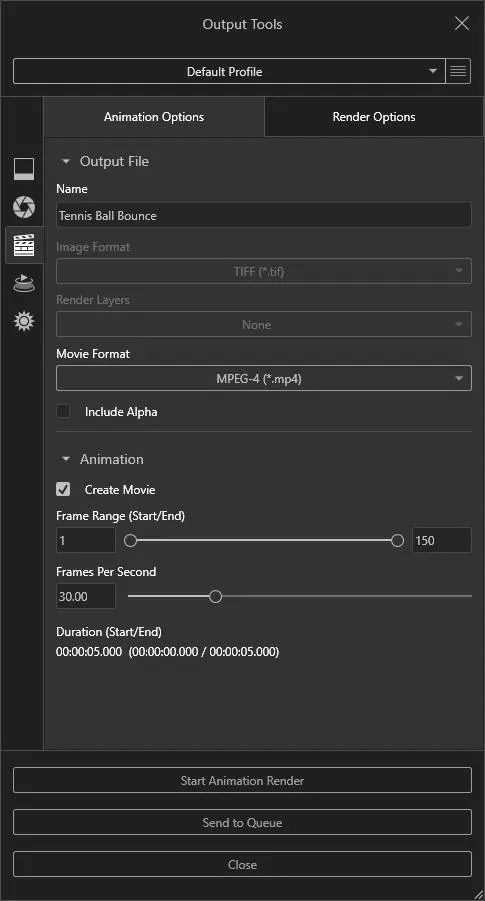Collapse the Animation section
Image resolution: width=485 pixels, height=901 pixels.
coord(66,459)
